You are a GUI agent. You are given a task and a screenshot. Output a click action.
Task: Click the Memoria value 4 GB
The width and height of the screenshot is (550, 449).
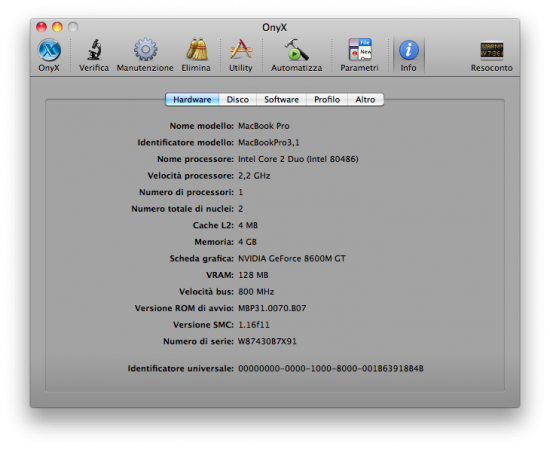coord(248,242)
